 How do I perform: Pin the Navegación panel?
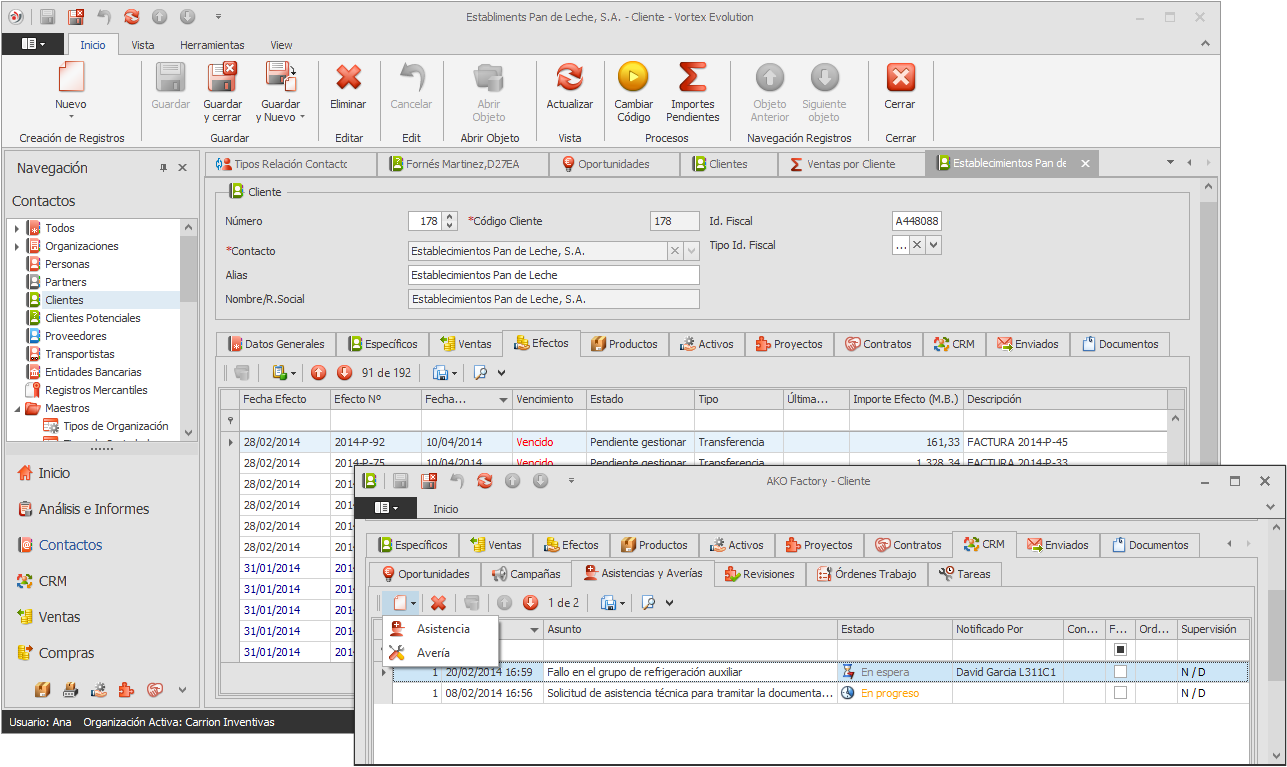164,168
